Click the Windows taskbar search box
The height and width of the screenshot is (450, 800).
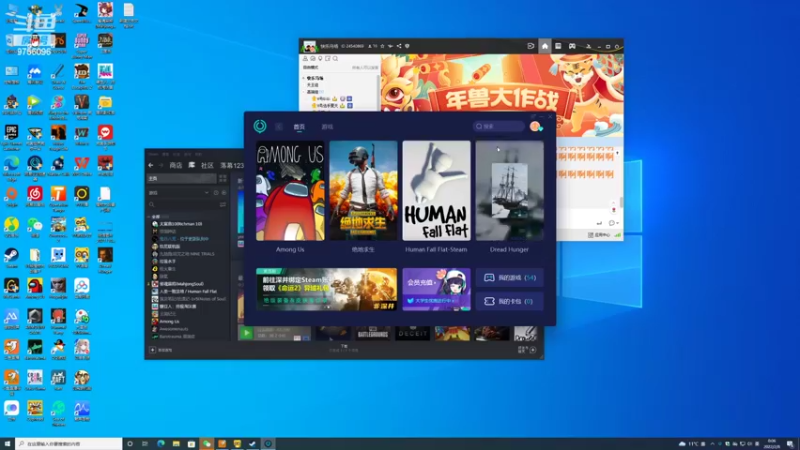(69, 444)
